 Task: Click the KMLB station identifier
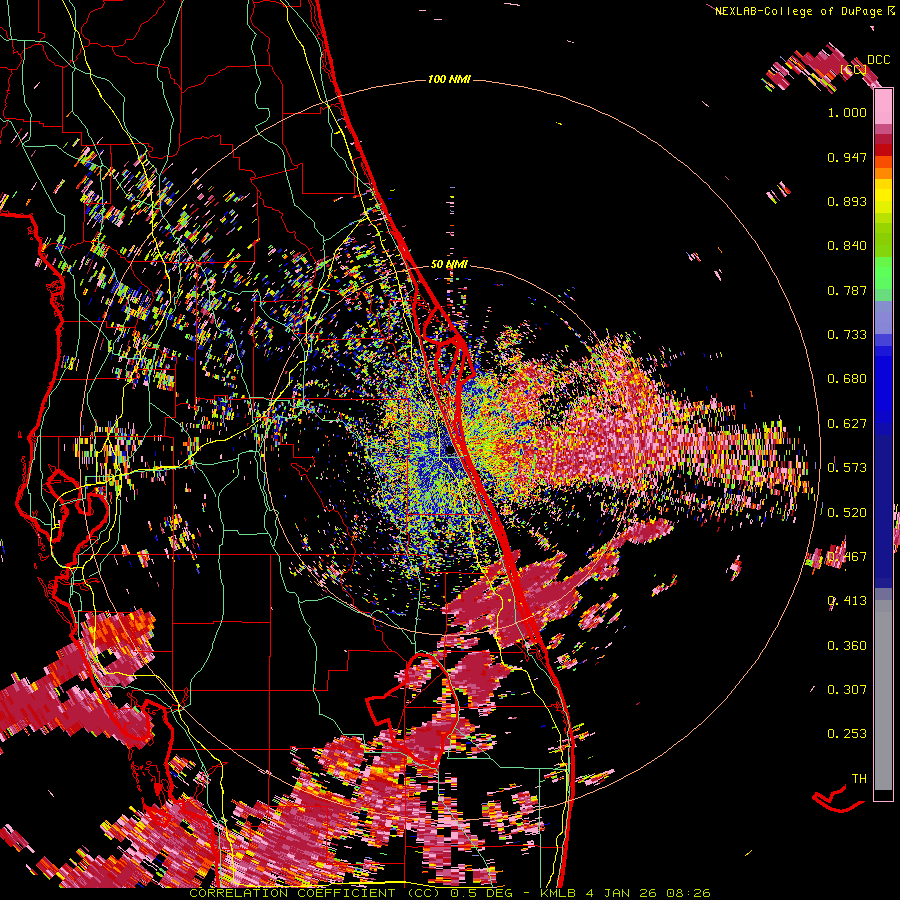pyautogui.click(x=560, y=893)
